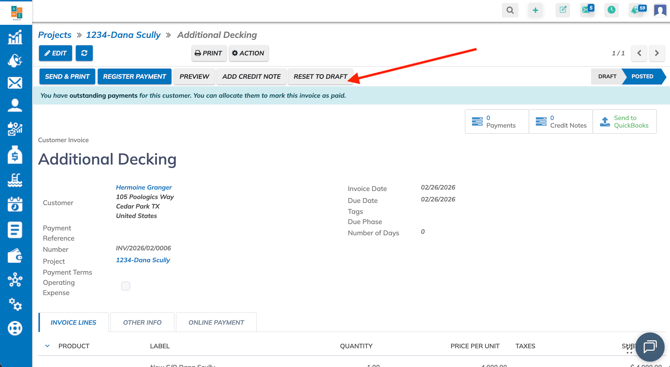Sort by the Price Per Unit column header
Screen dimensions: 670x367
point(475,346)
